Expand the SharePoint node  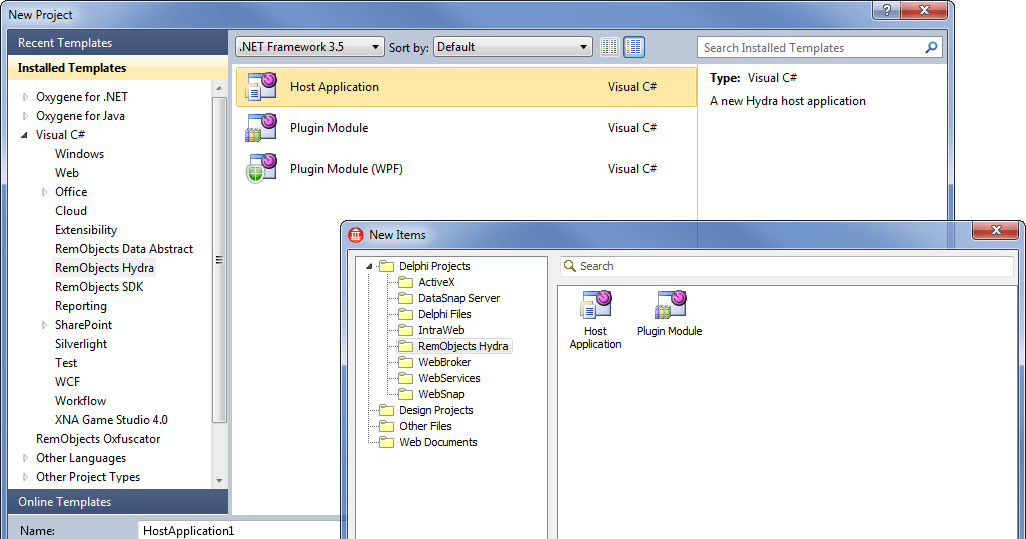[x=44, y=325]
